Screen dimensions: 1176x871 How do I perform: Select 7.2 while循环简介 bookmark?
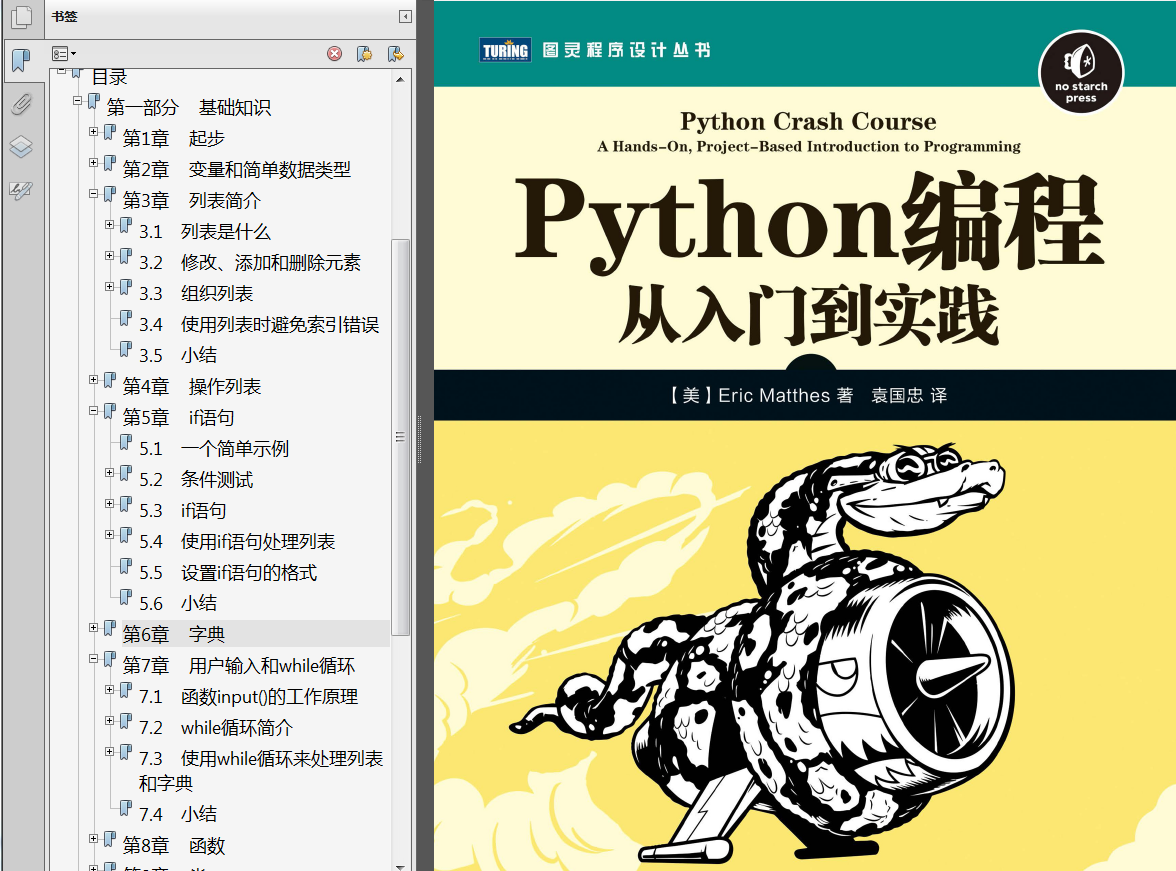coord(215,728)
